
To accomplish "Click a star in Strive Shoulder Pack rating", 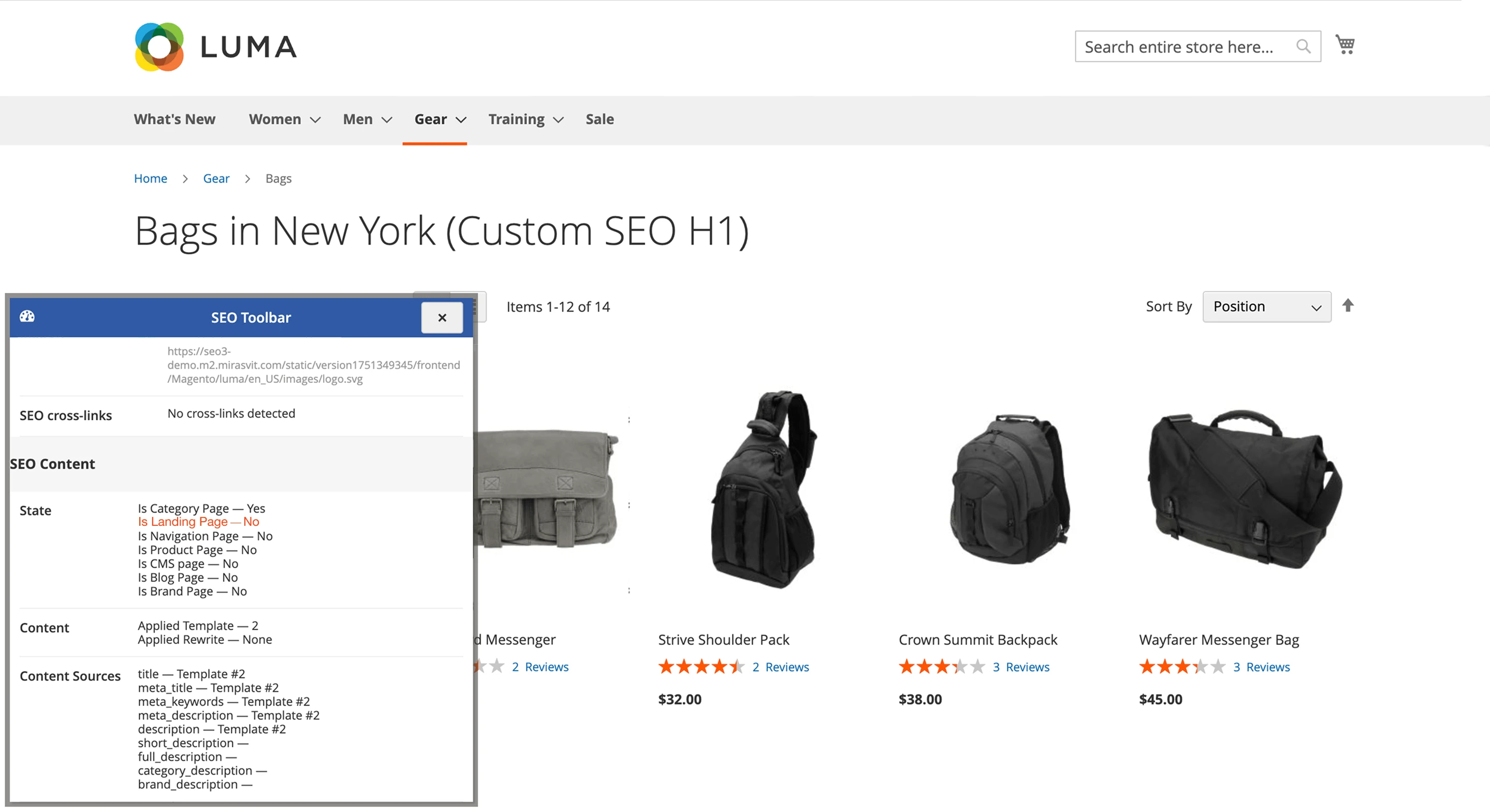I will pos(700,666).
